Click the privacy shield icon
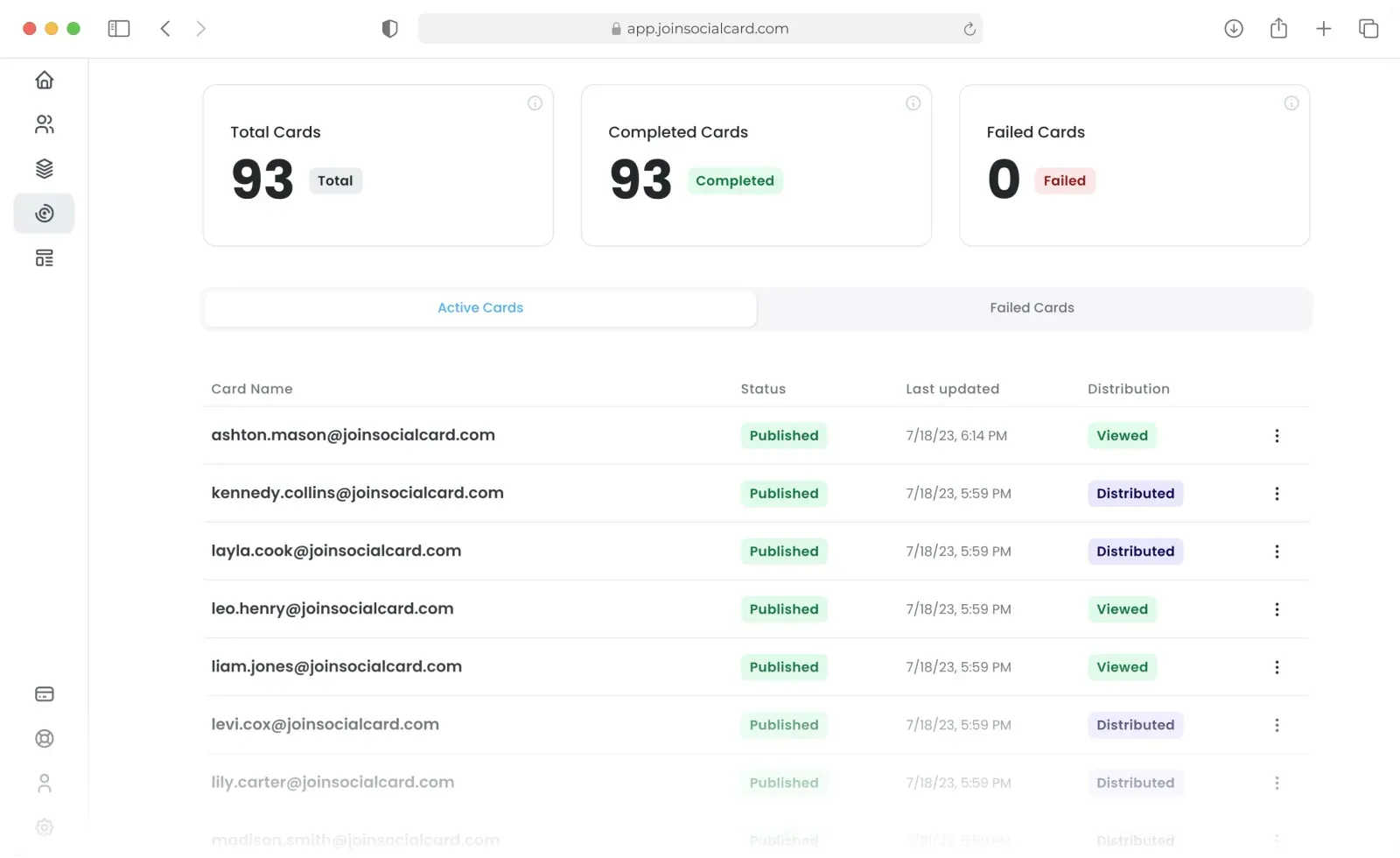Image resolution: width=1400 pixels, height=858 pixels. click(x=390, y=29)
